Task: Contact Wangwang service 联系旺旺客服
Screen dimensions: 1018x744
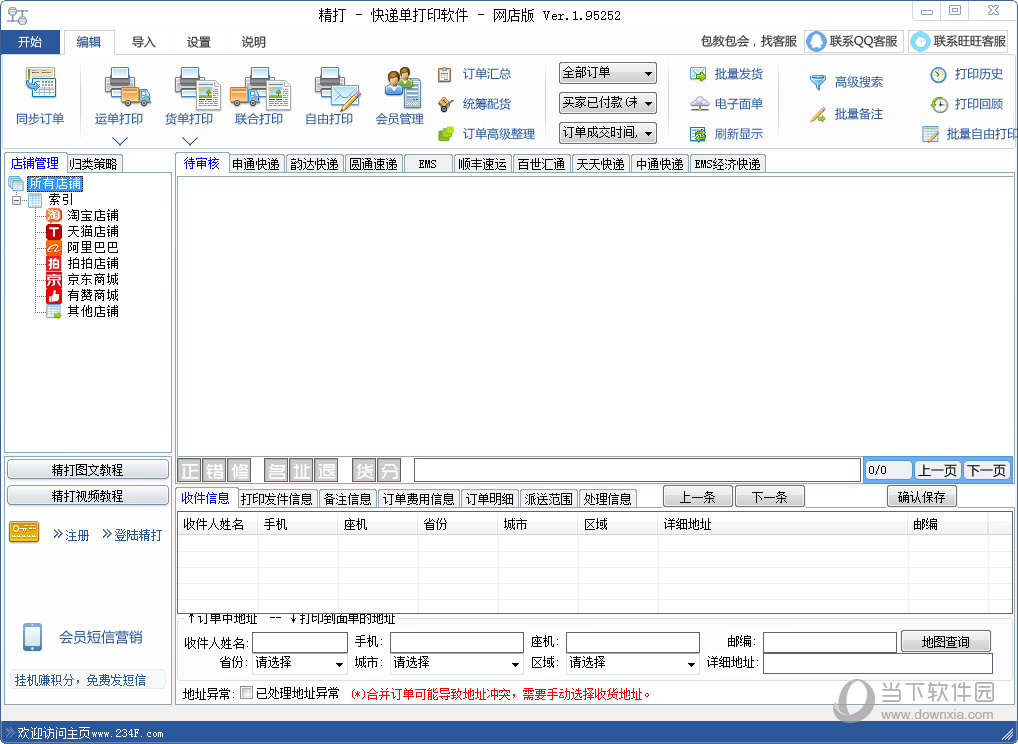Action: pyautogui.click(x=958, y=42)
